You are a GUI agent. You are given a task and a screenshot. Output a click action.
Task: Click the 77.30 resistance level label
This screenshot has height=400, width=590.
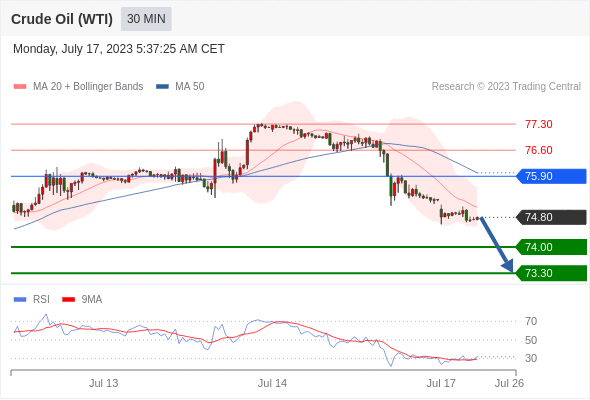pyautogui.click(x=538, y=124)
